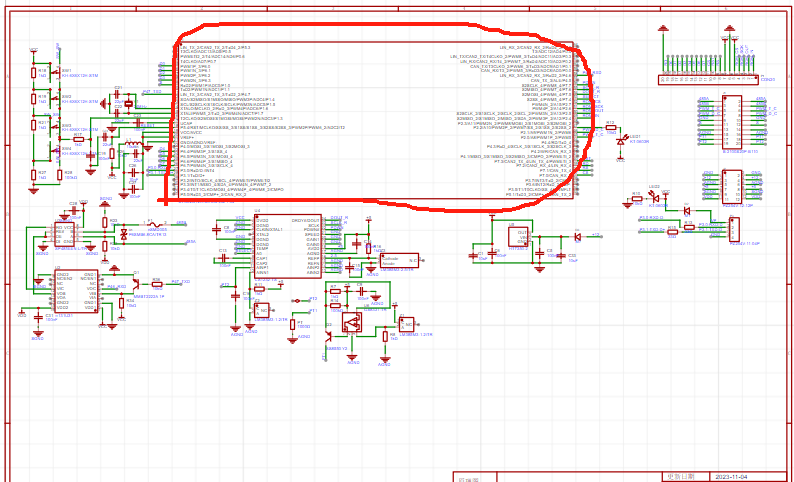Click the SW1 push-button switch symbol
Image resolution: width=794 pixels, height=482 pixels.
pos(53,74)
